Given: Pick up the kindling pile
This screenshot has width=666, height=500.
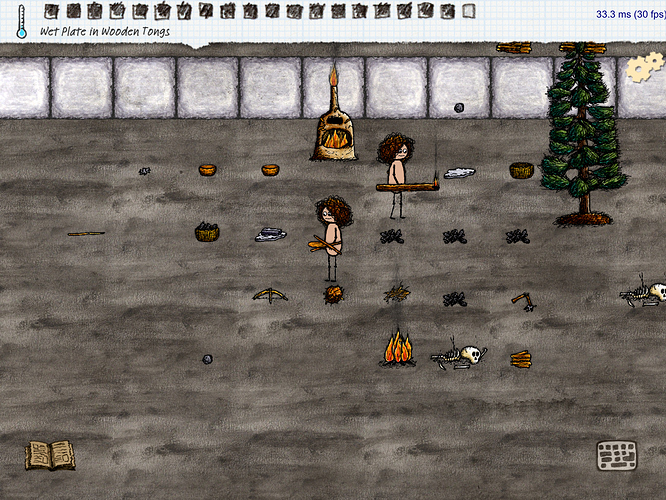Looking at the screenshot, I should (397, 293).
